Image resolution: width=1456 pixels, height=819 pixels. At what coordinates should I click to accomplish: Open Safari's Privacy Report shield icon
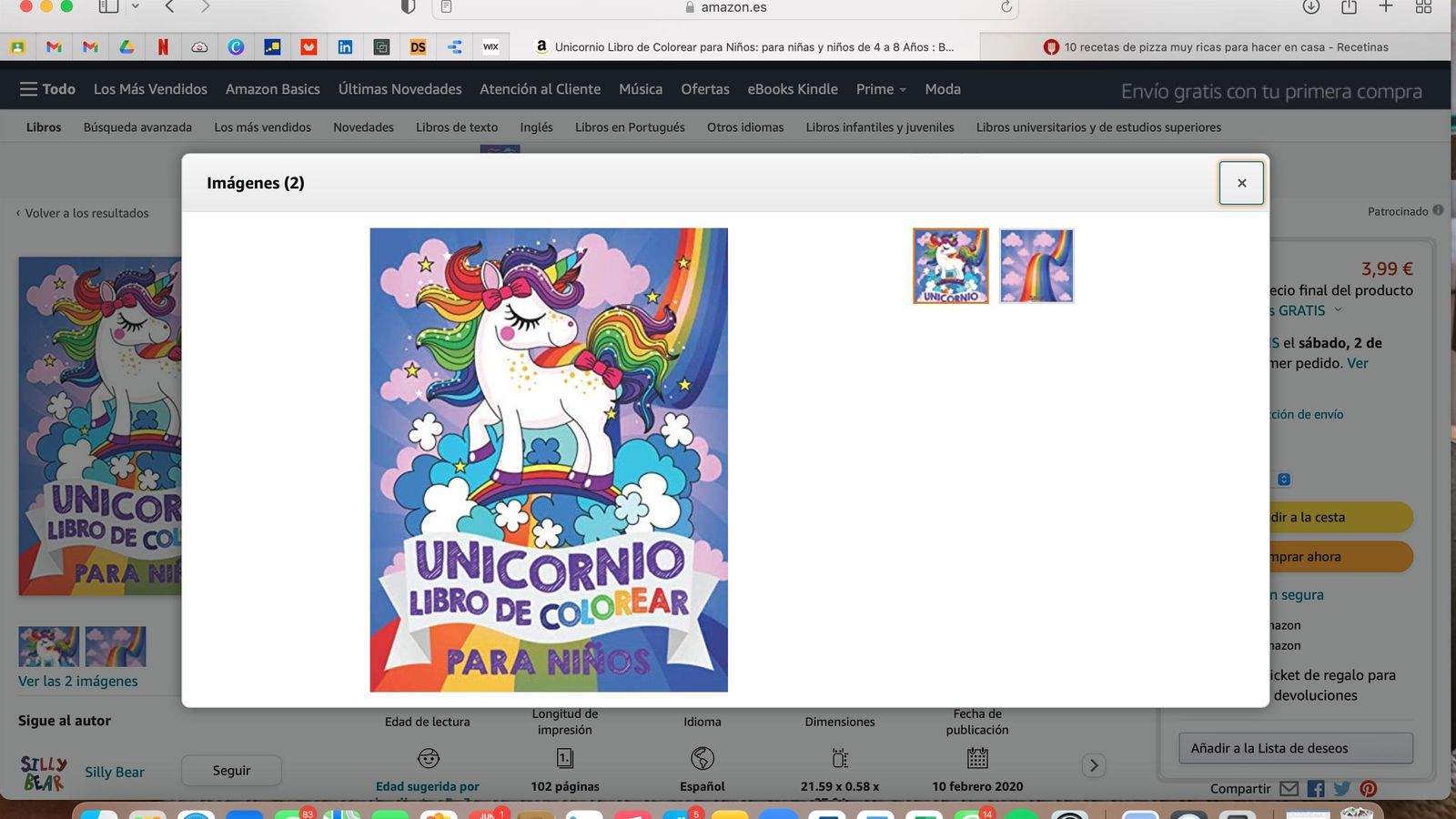pos(407,7)
